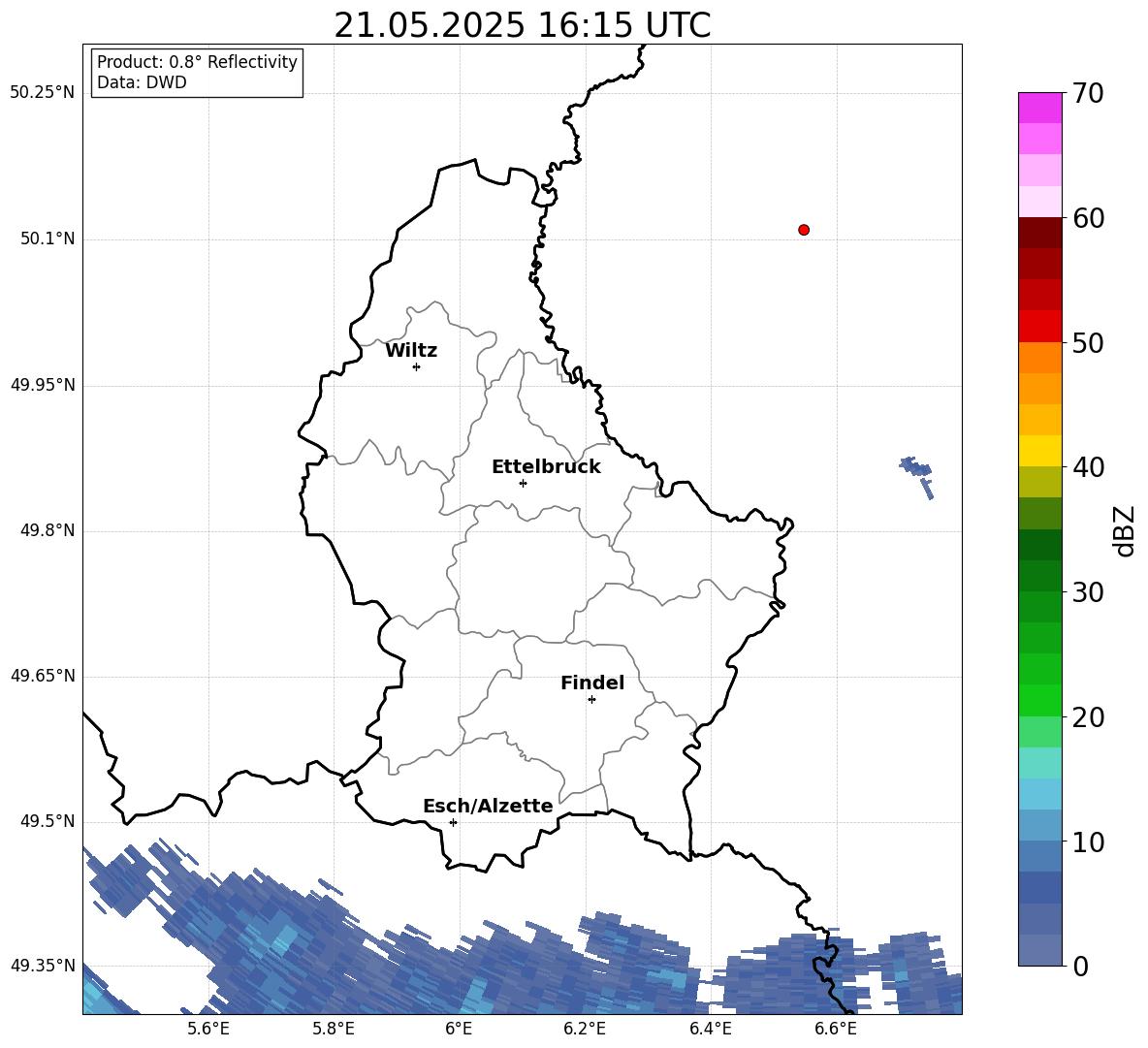Click the Ettelbruck station cross marker
This screenshot has height=1048, width=1148.
coord(523,483)
